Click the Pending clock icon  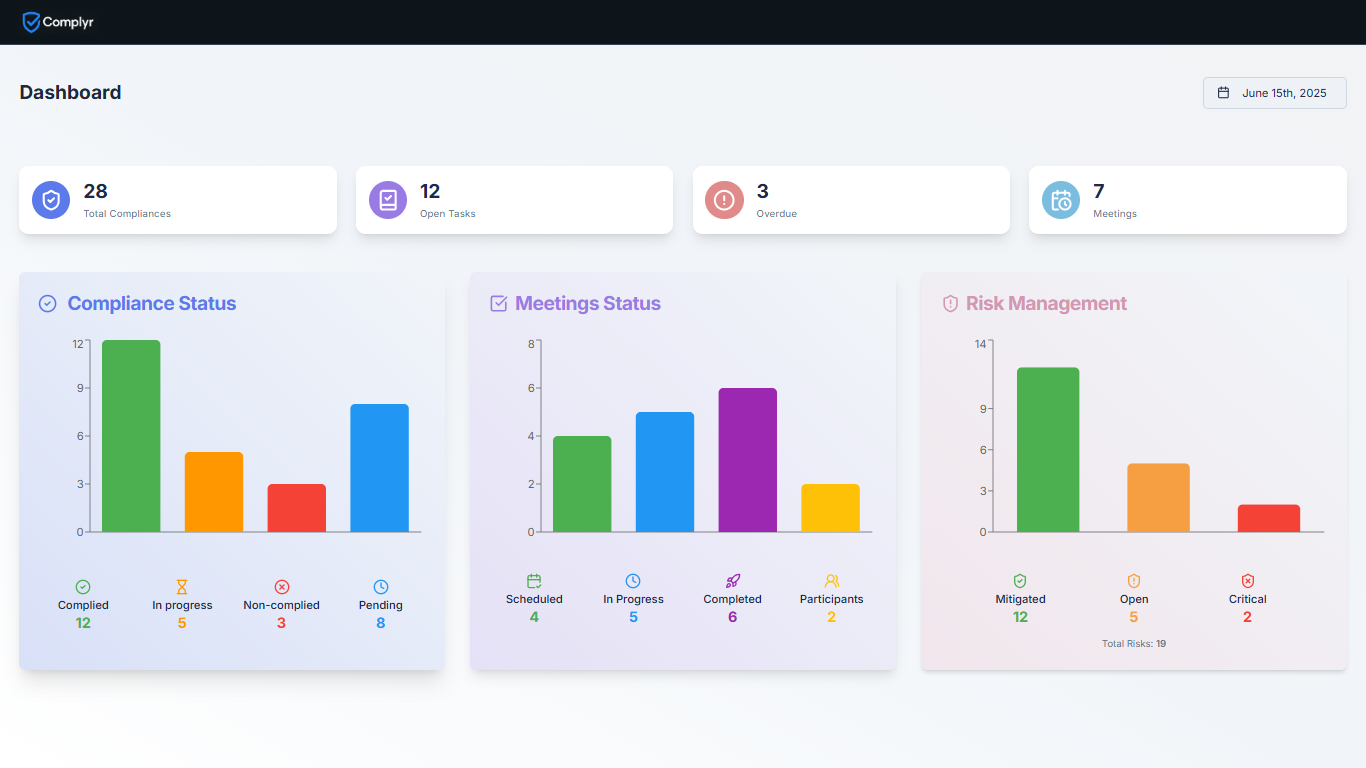click(381, 587)
